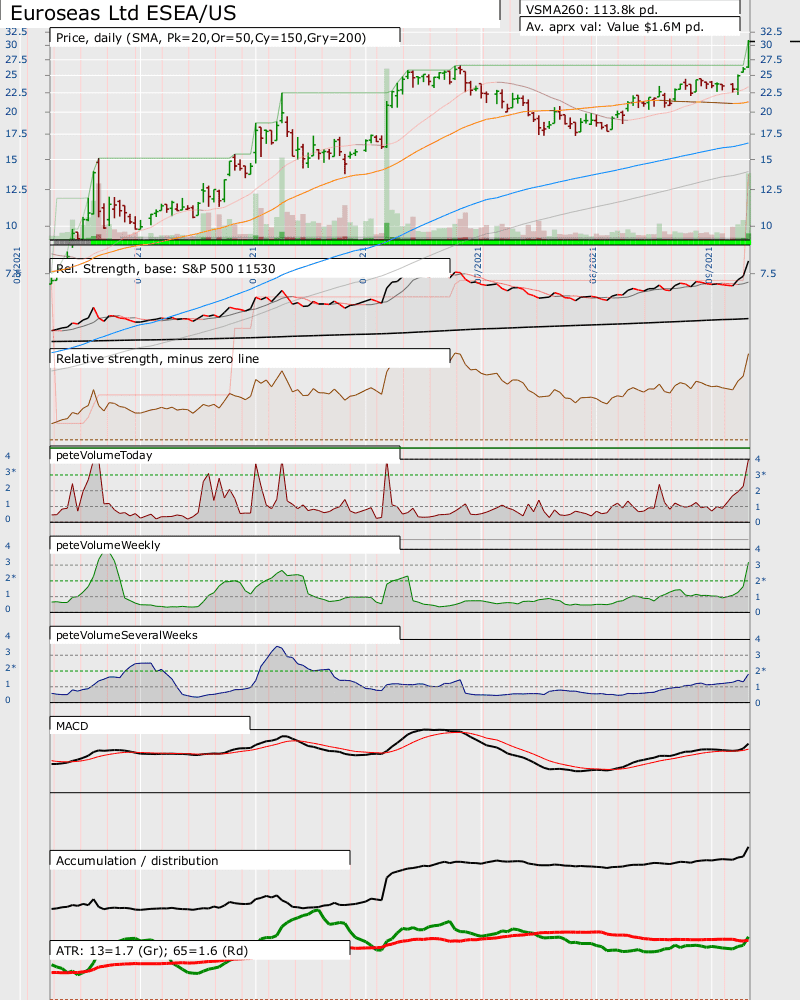Screen dimensions: 800x1000
Task: Click the 2* tick on the left peteVolumeSeveralWeeks axis
Action: 11,668
